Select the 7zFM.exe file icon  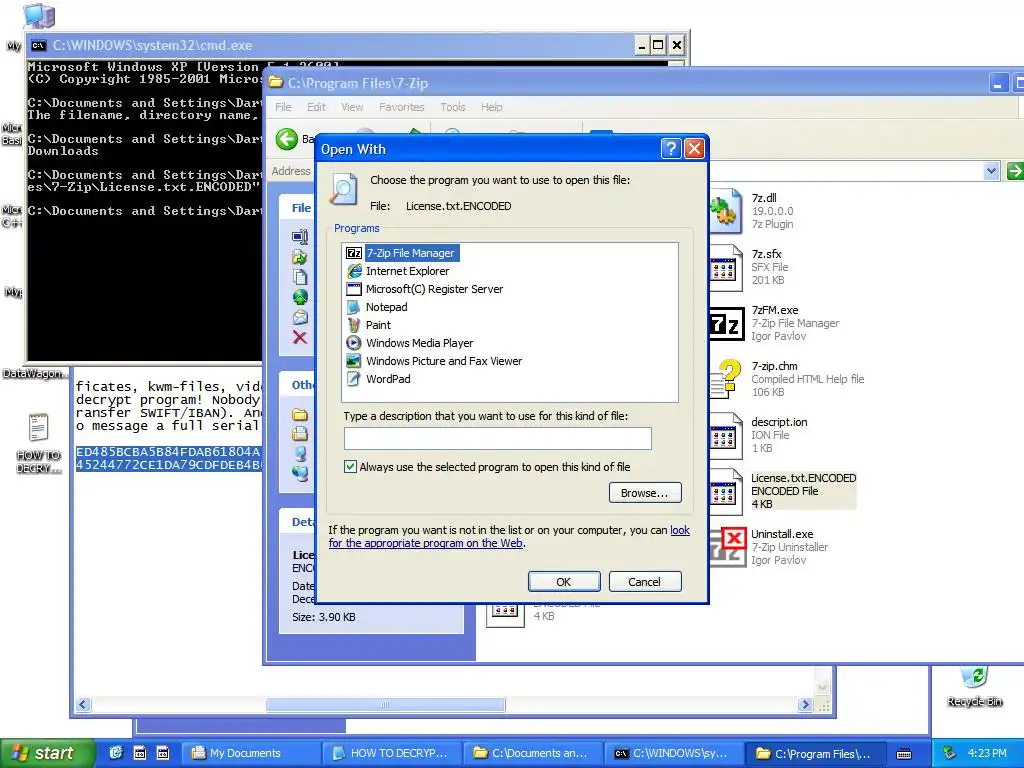(x=727, y=324)
